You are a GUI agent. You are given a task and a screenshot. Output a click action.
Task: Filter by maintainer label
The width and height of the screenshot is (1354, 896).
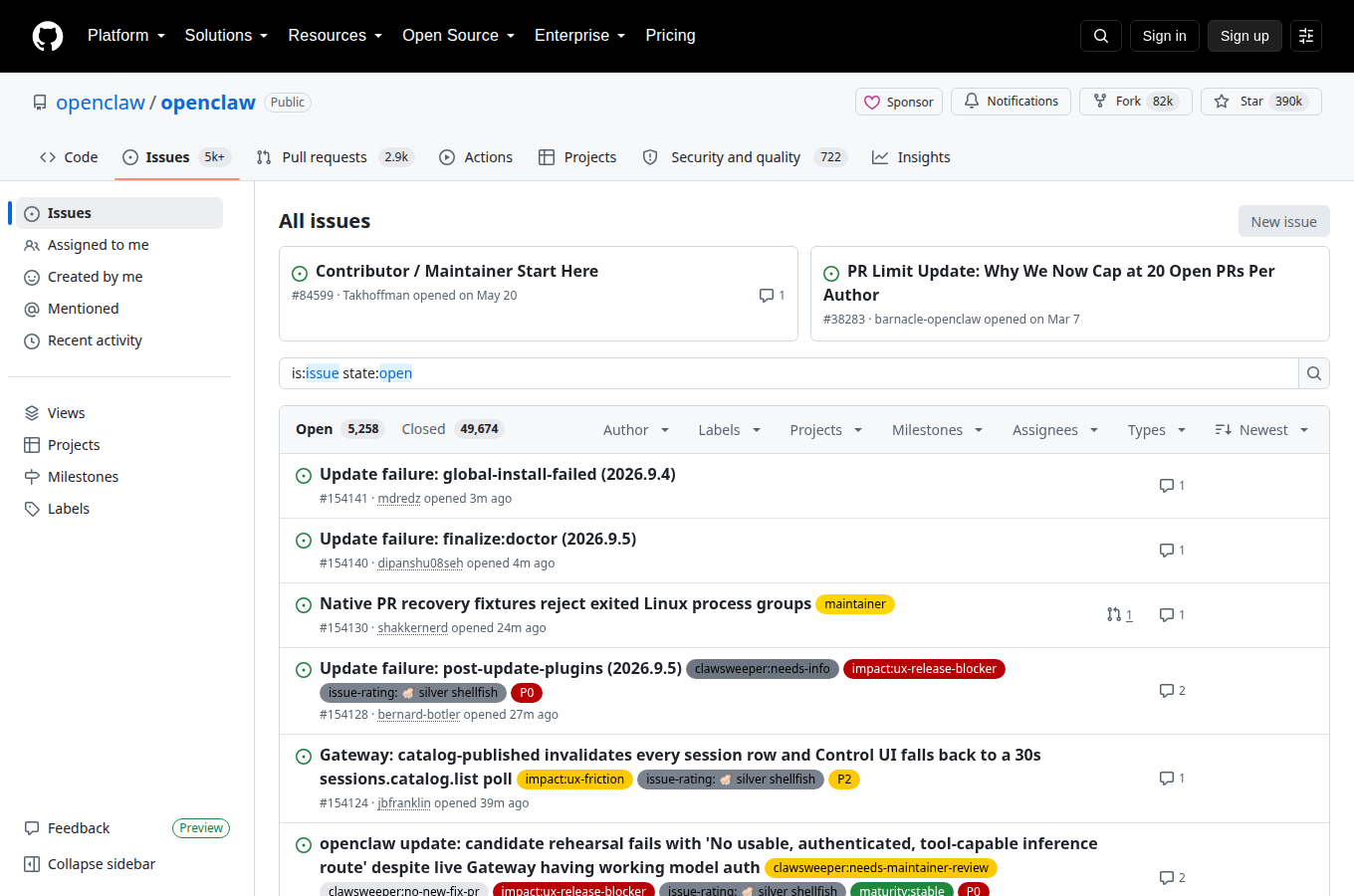click(x=855, y=604)
